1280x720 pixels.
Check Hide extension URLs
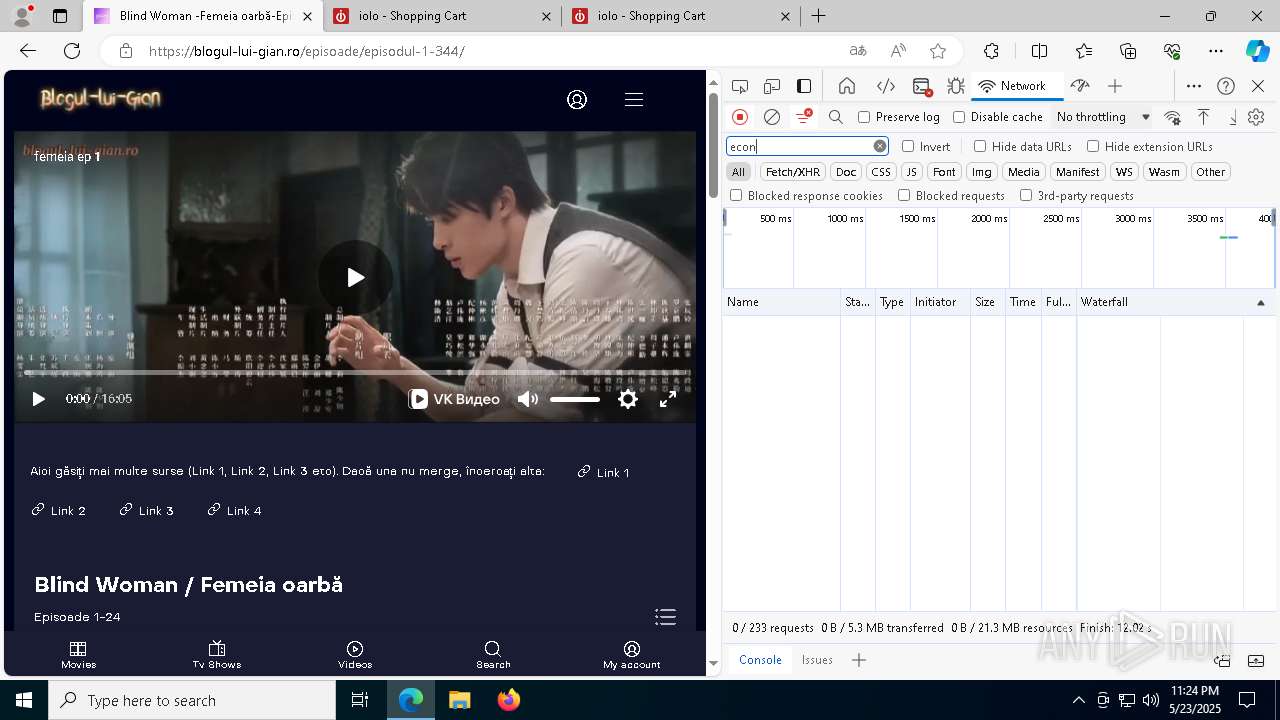[1093, 146]
